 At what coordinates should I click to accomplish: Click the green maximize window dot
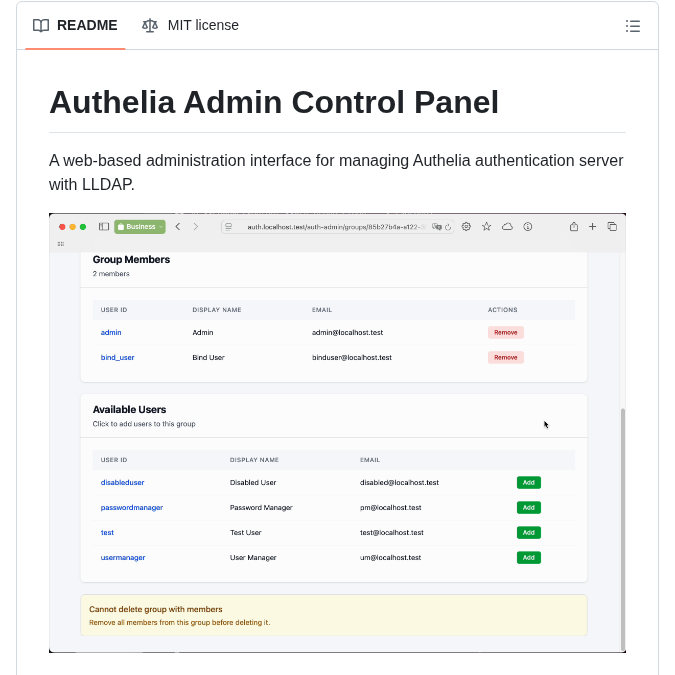coord(83,227)
